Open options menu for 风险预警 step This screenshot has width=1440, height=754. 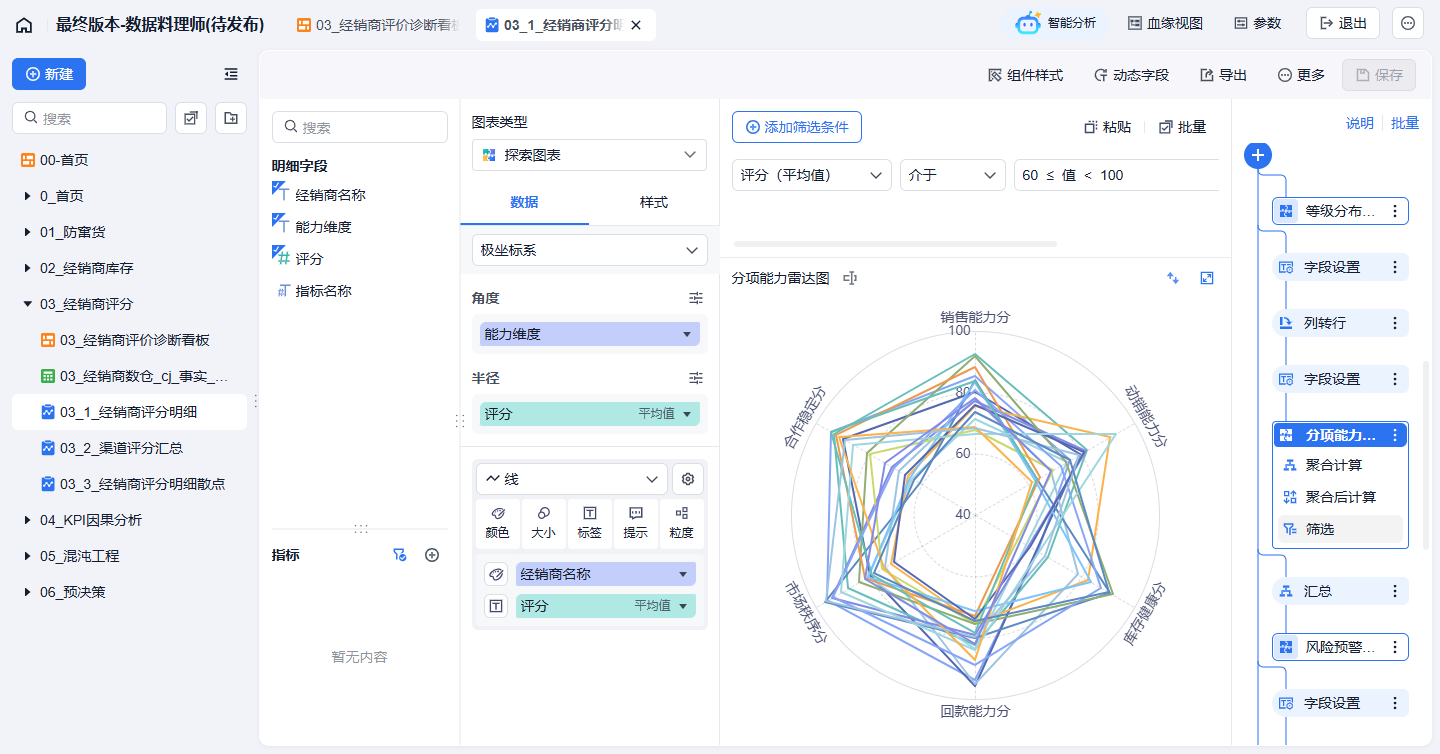pos(1395,647)
